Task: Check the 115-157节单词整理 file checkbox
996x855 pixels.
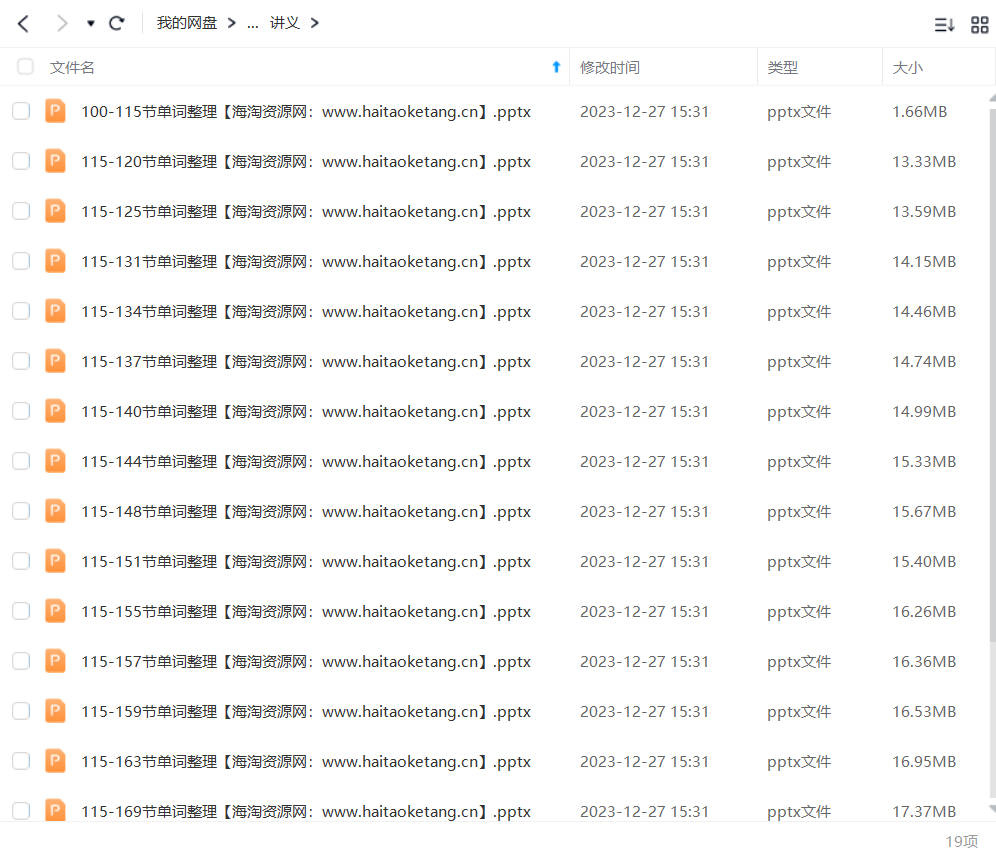Action: tap(21, 661)
